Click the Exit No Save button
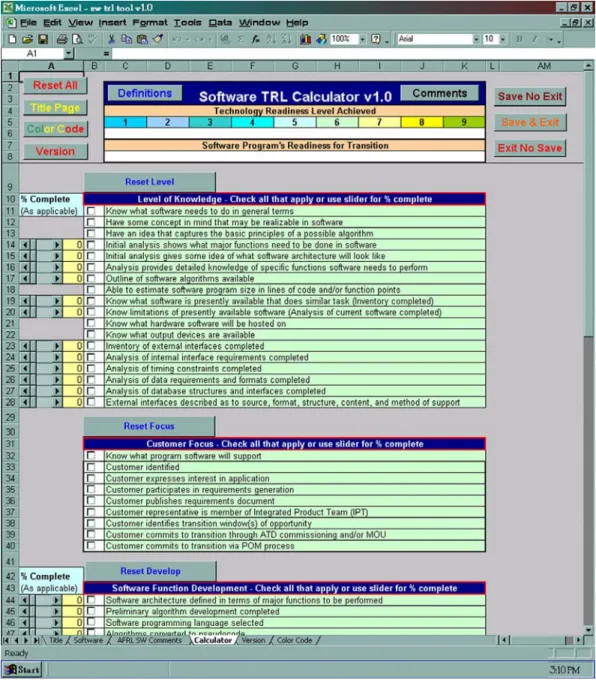Viewport: 596px width, 680px height. [530, 148]
